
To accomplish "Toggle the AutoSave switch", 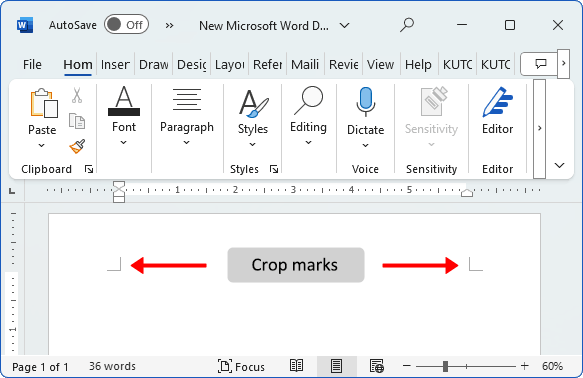I will 126,25.
